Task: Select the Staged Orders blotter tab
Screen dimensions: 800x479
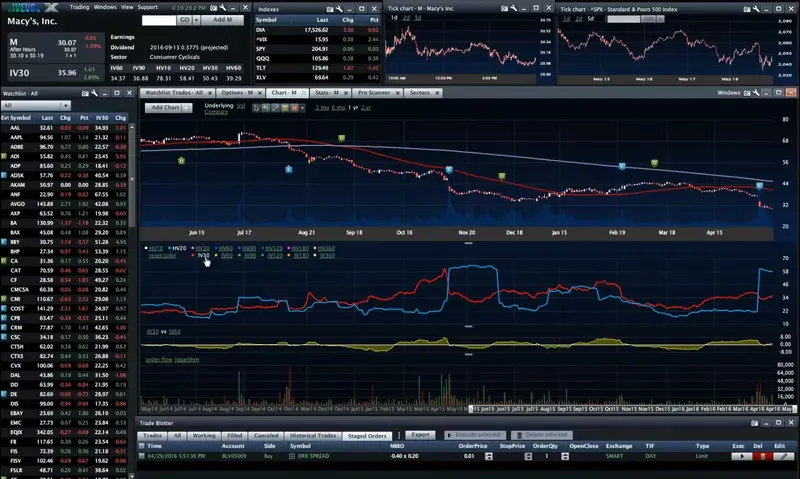Action: click(x=367, y=436)
